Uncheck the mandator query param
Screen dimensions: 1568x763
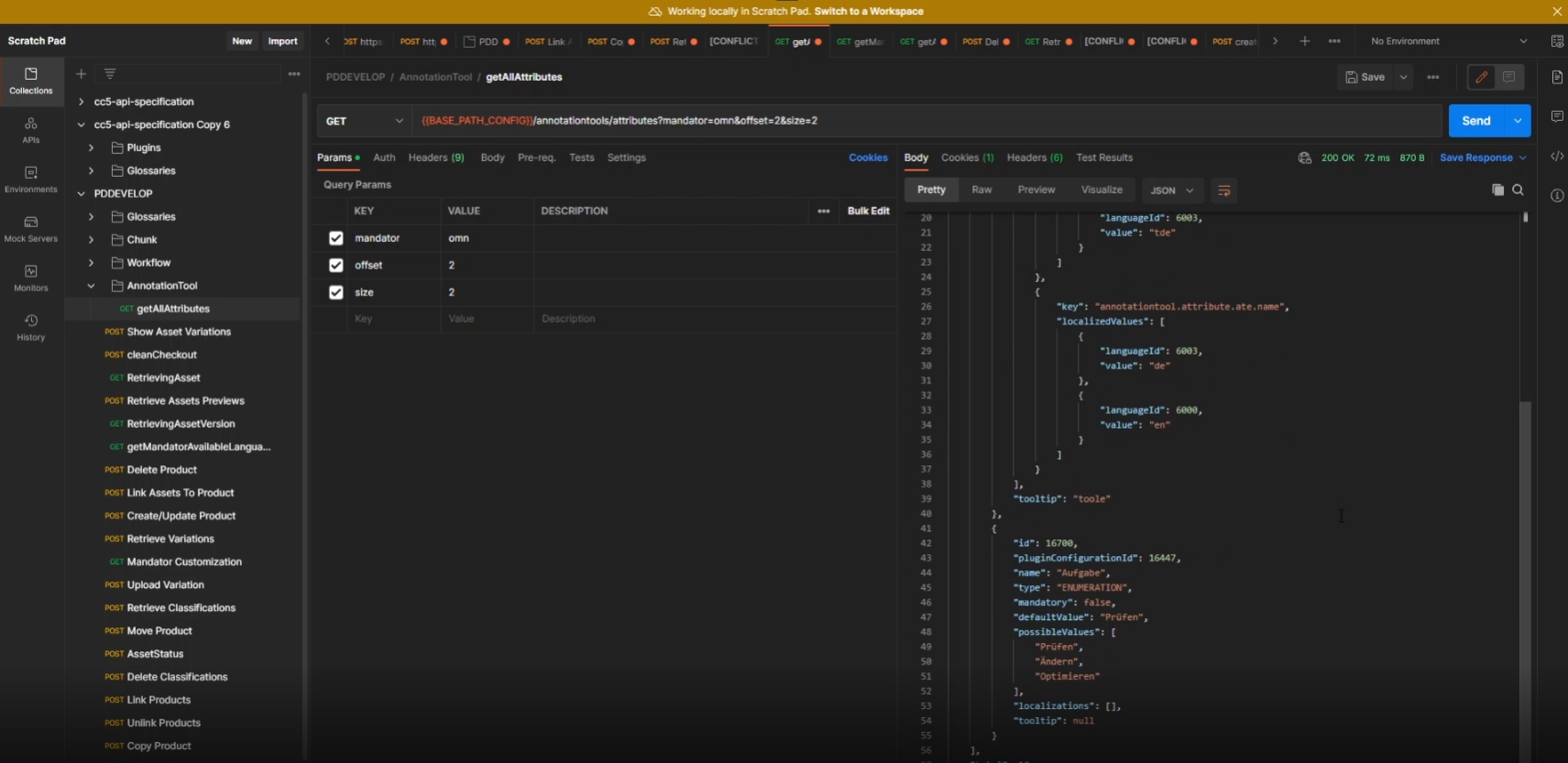click(x=335, y=238)
